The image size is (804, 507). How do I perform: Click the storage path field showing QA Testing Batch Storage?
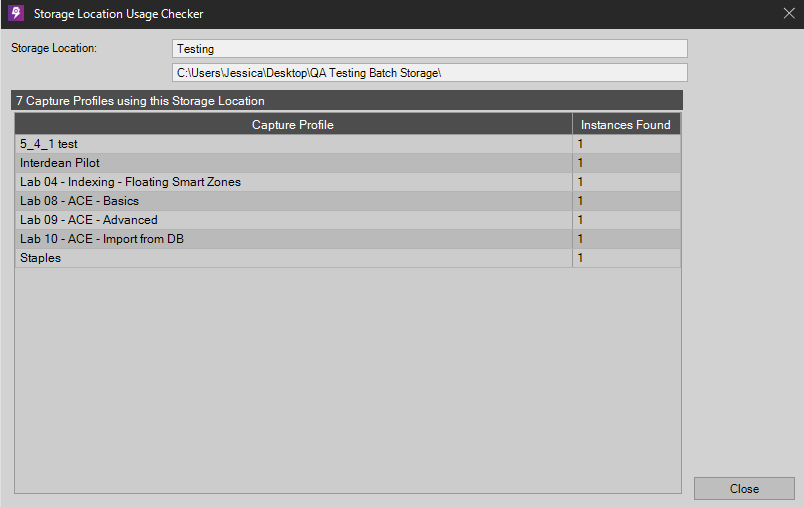point(430,73)
